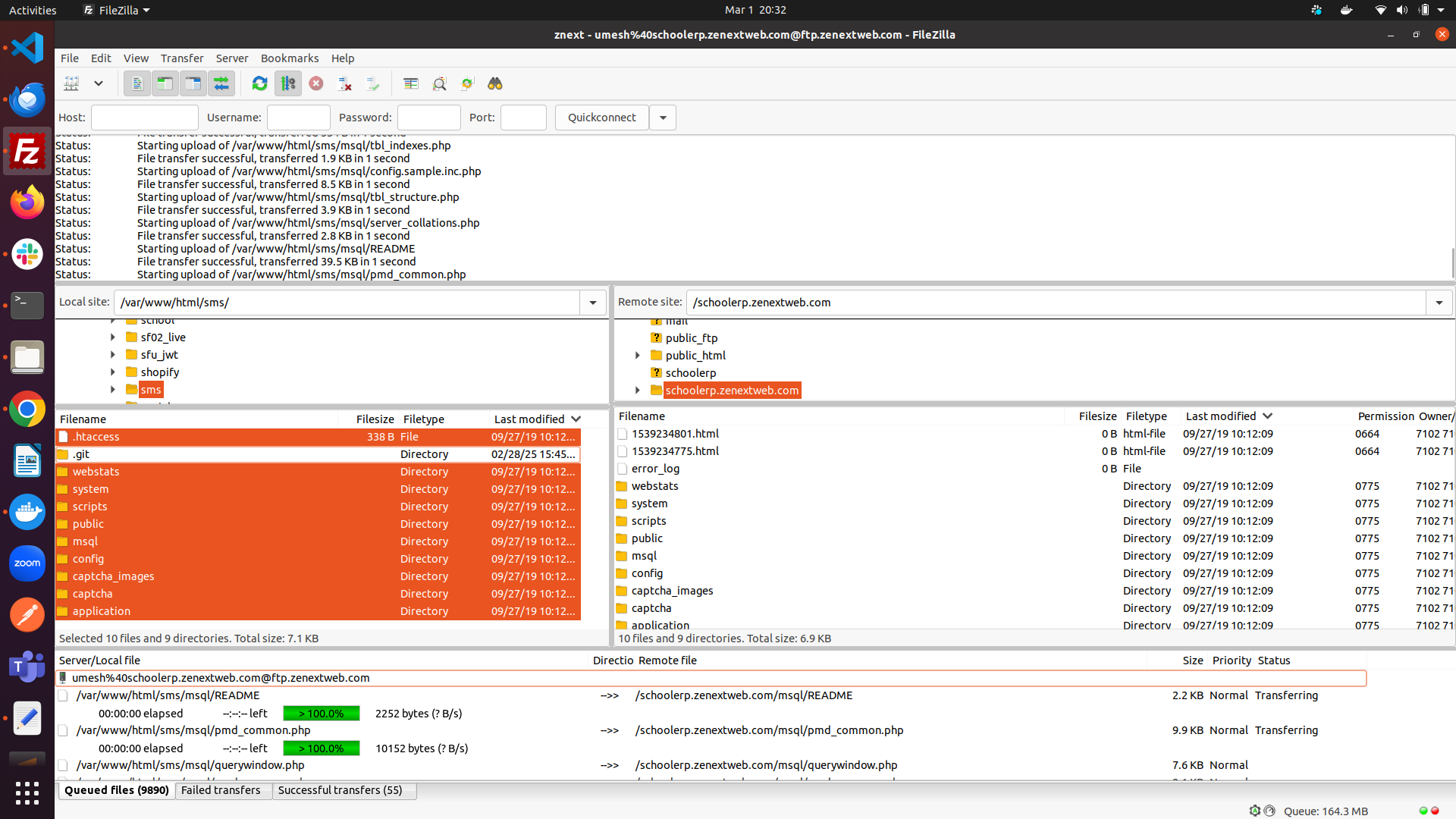Click the Quickconnect button

point(602,118)
